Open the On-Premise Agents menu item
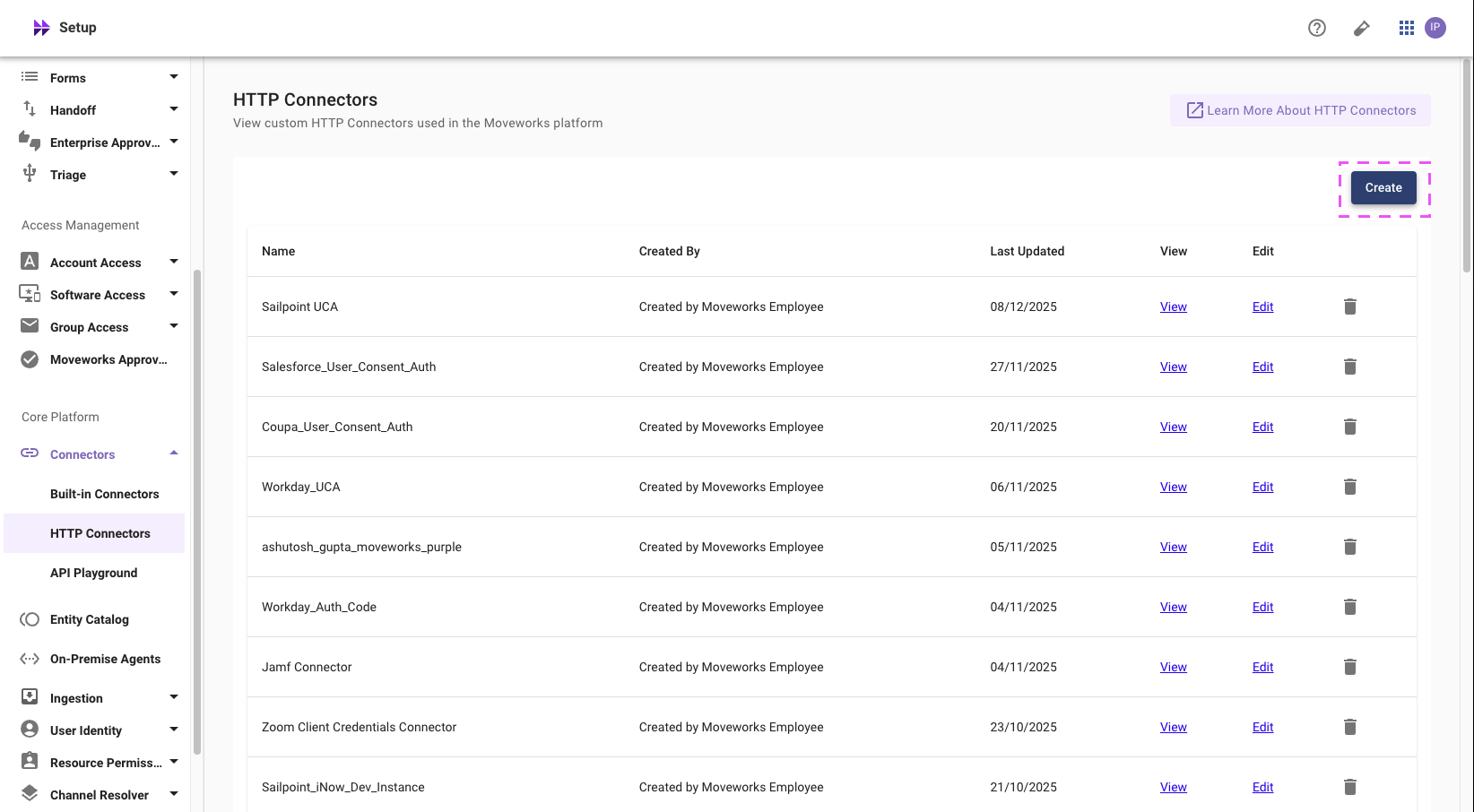 [106, 659]
